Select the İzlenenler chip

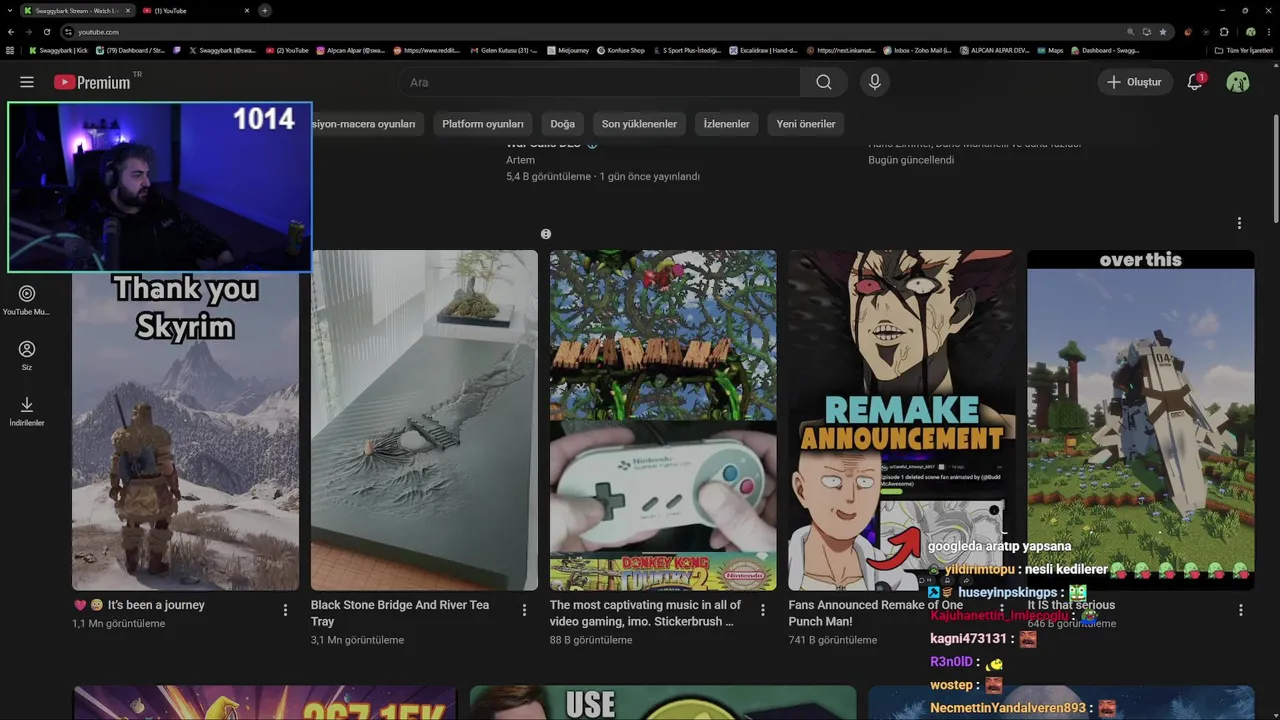[x=727, y=124]
